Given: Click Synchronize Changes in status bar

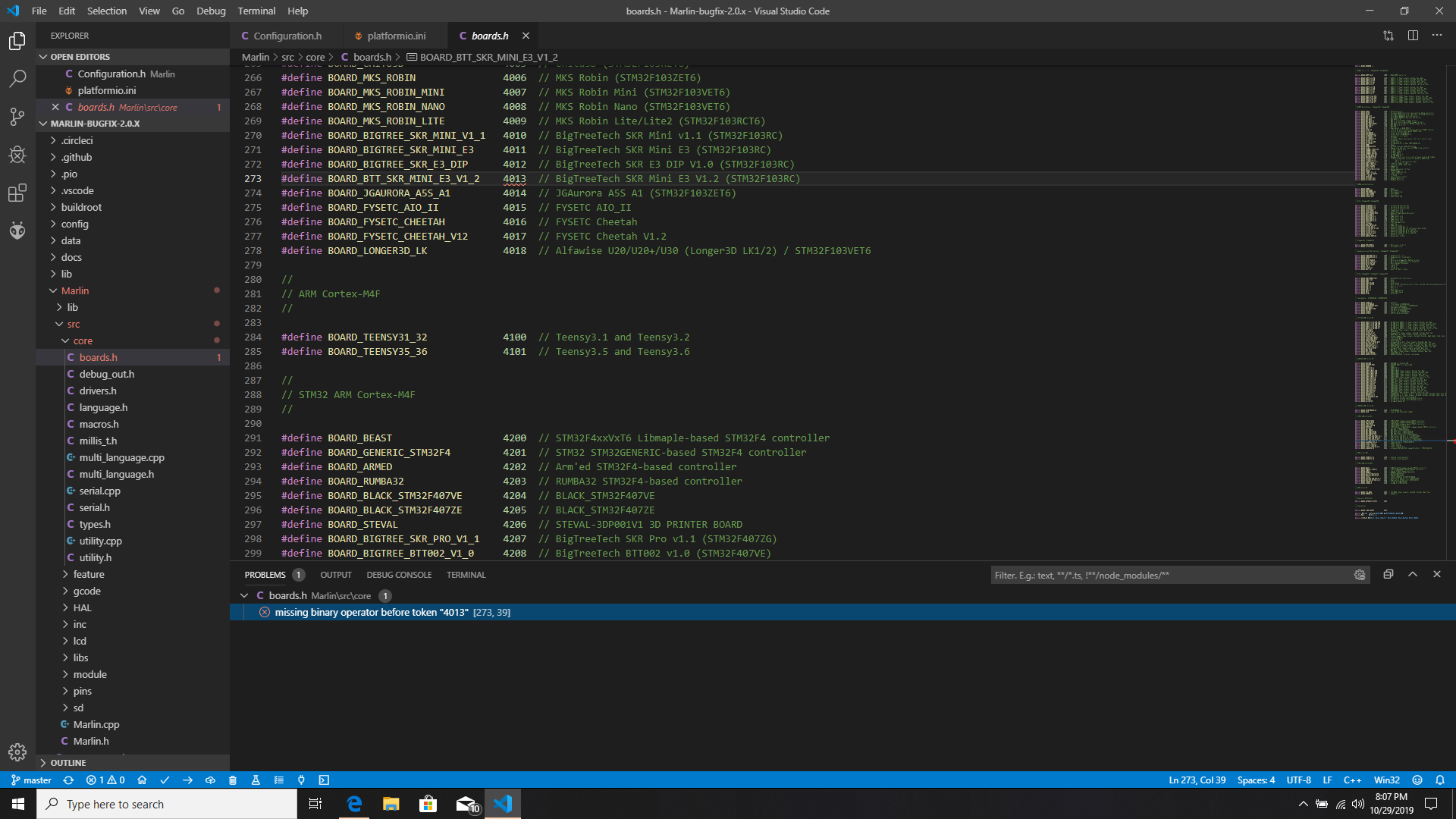Looking at the screenshot, I should coord(68,780).
